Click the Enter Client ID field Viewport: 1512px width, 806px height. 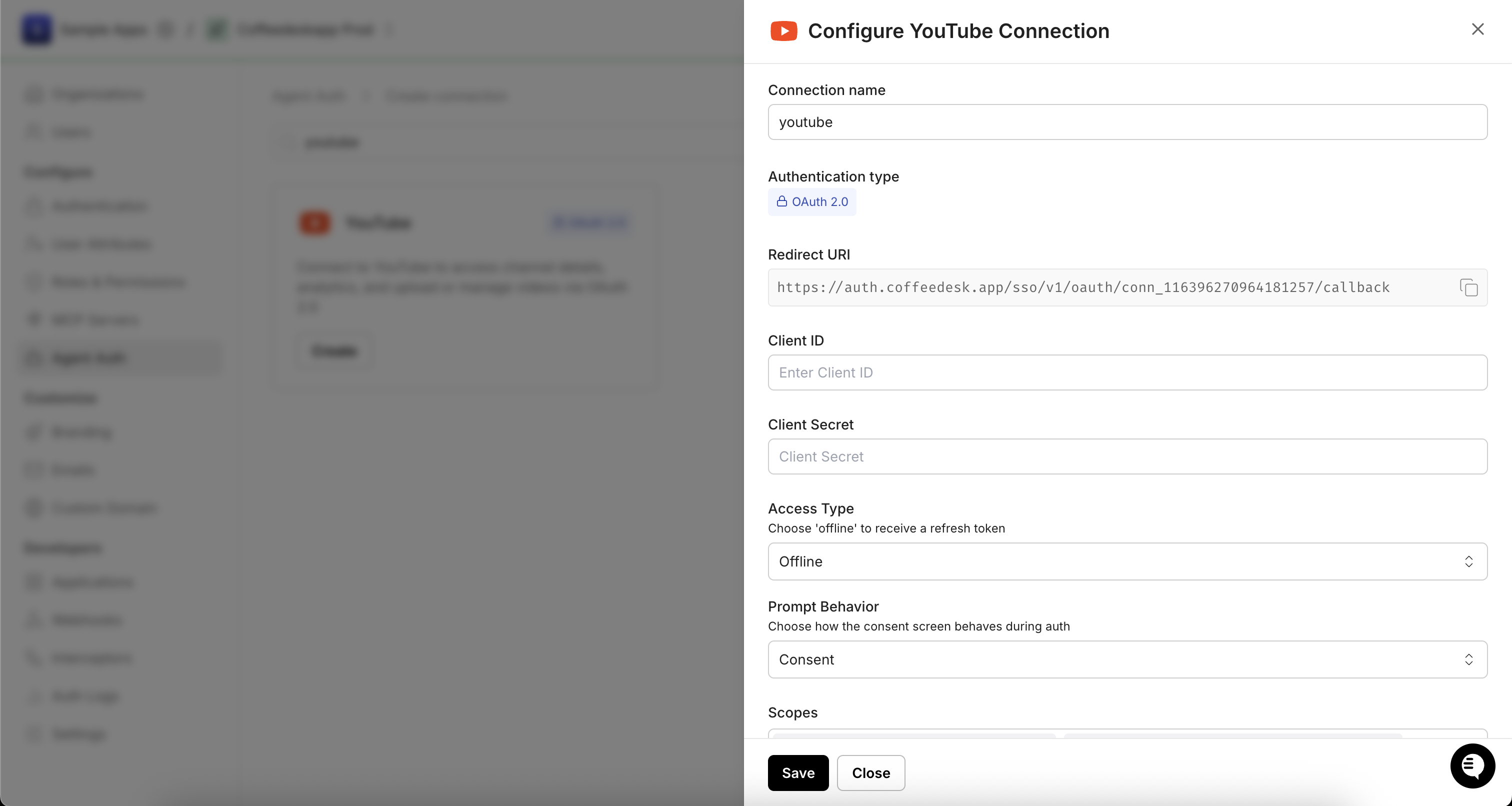1126,373
